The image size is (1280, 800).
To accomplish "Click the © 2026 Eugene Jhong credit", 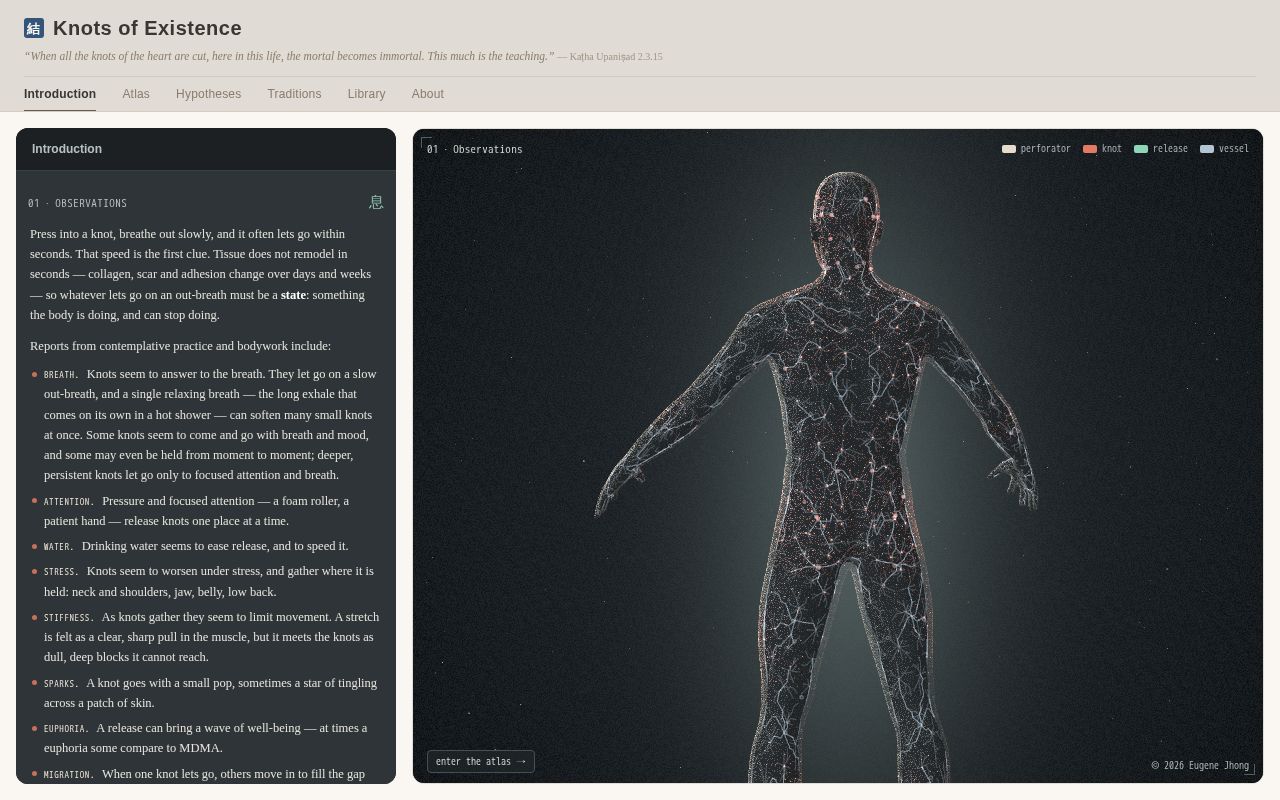I will pos(1200,766).
